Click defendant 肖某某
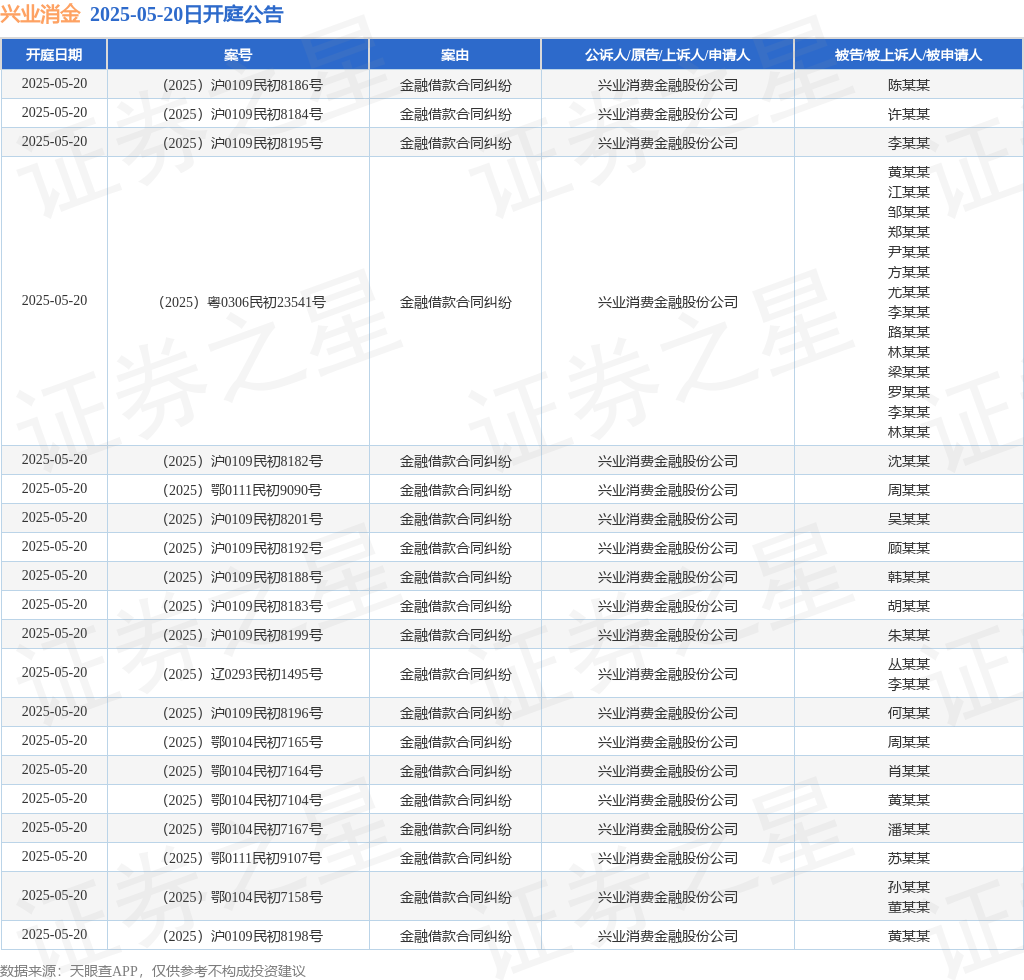The width and height of the screenshot is (1024, 980). click(908, 771)
